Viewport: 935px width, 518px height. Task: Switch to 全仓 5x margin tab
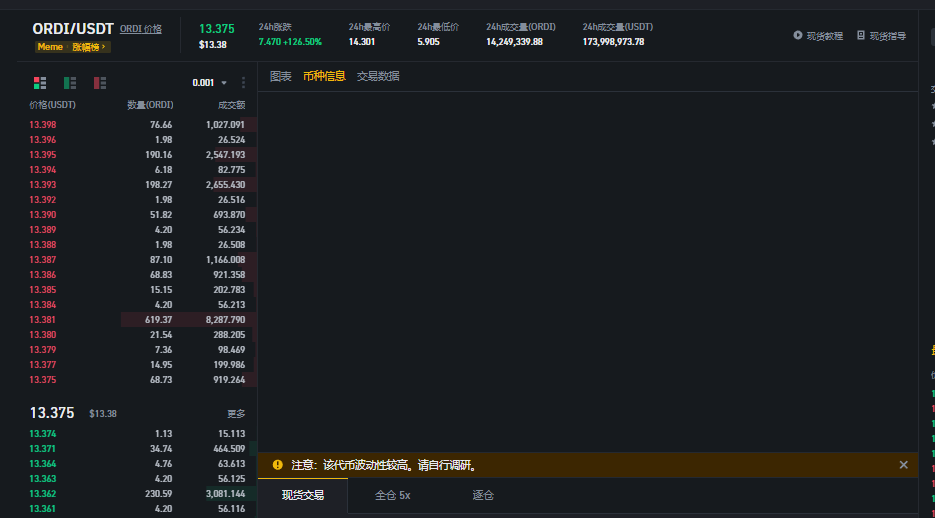click(392, 495)
